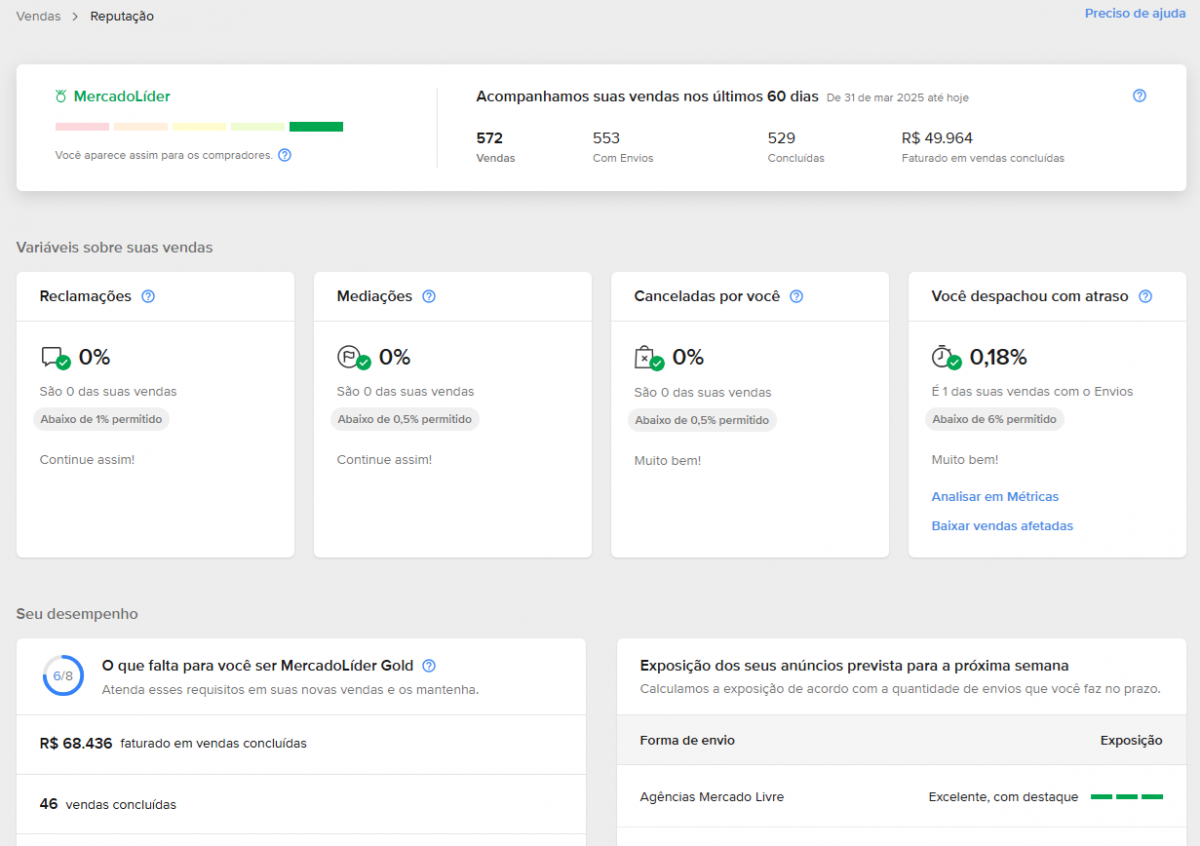The image size is (1200, 846).
Task: Click the 'Forma de envio' column header
Action: point(687,741)
